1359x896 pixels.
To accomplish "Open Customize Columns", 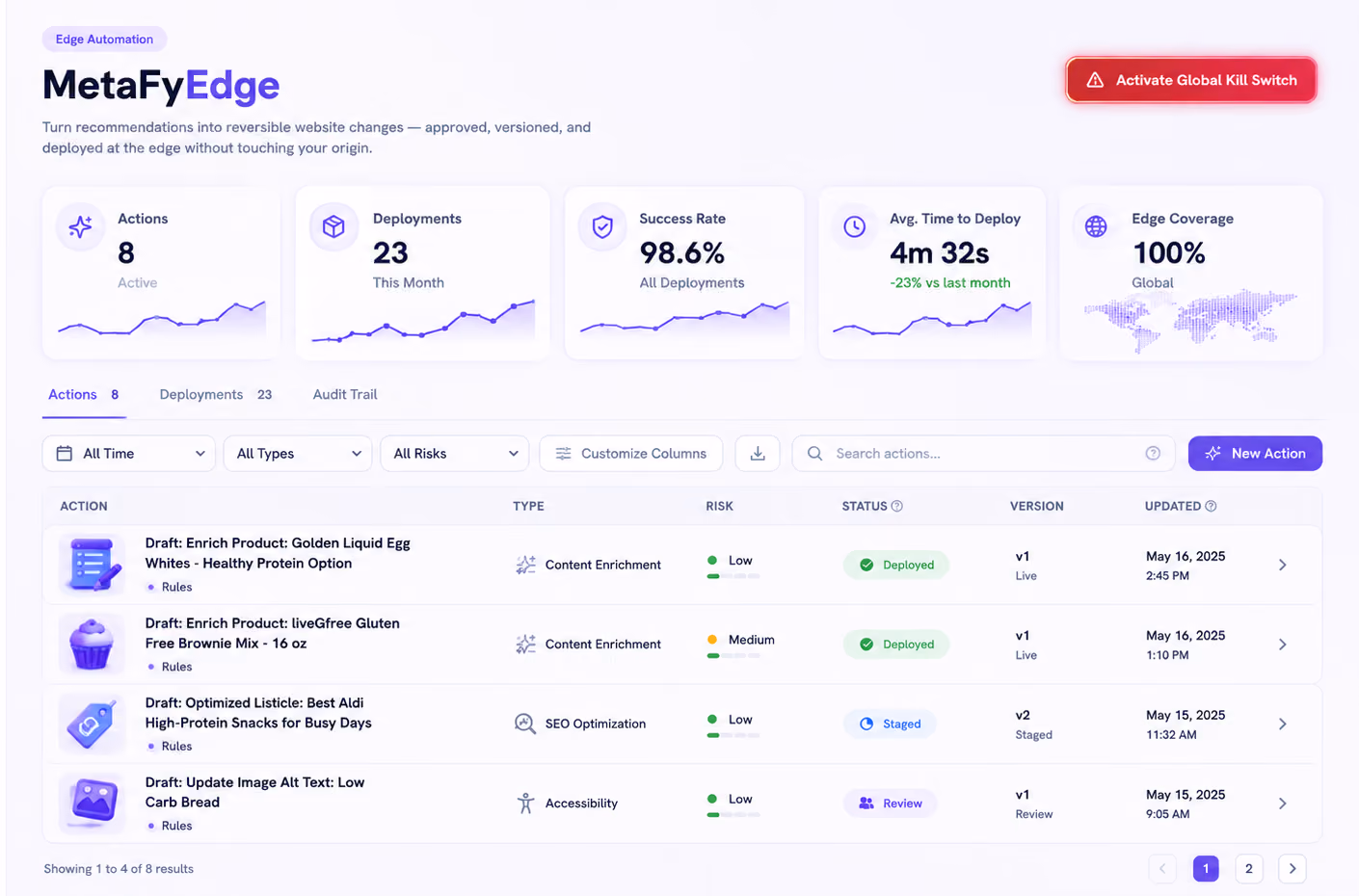I will pos(631,454).
